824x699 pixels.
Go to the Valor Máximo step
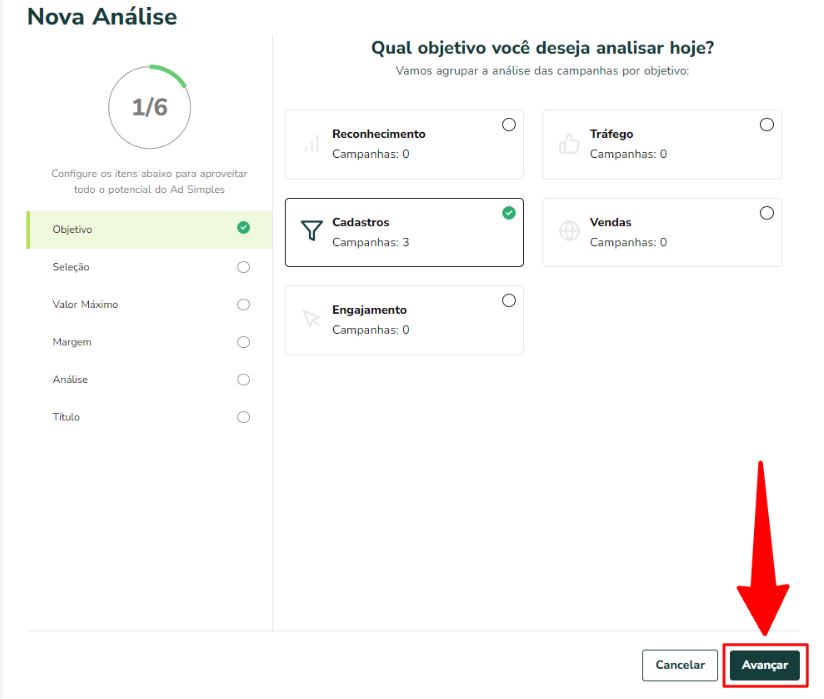pos(149,305)
